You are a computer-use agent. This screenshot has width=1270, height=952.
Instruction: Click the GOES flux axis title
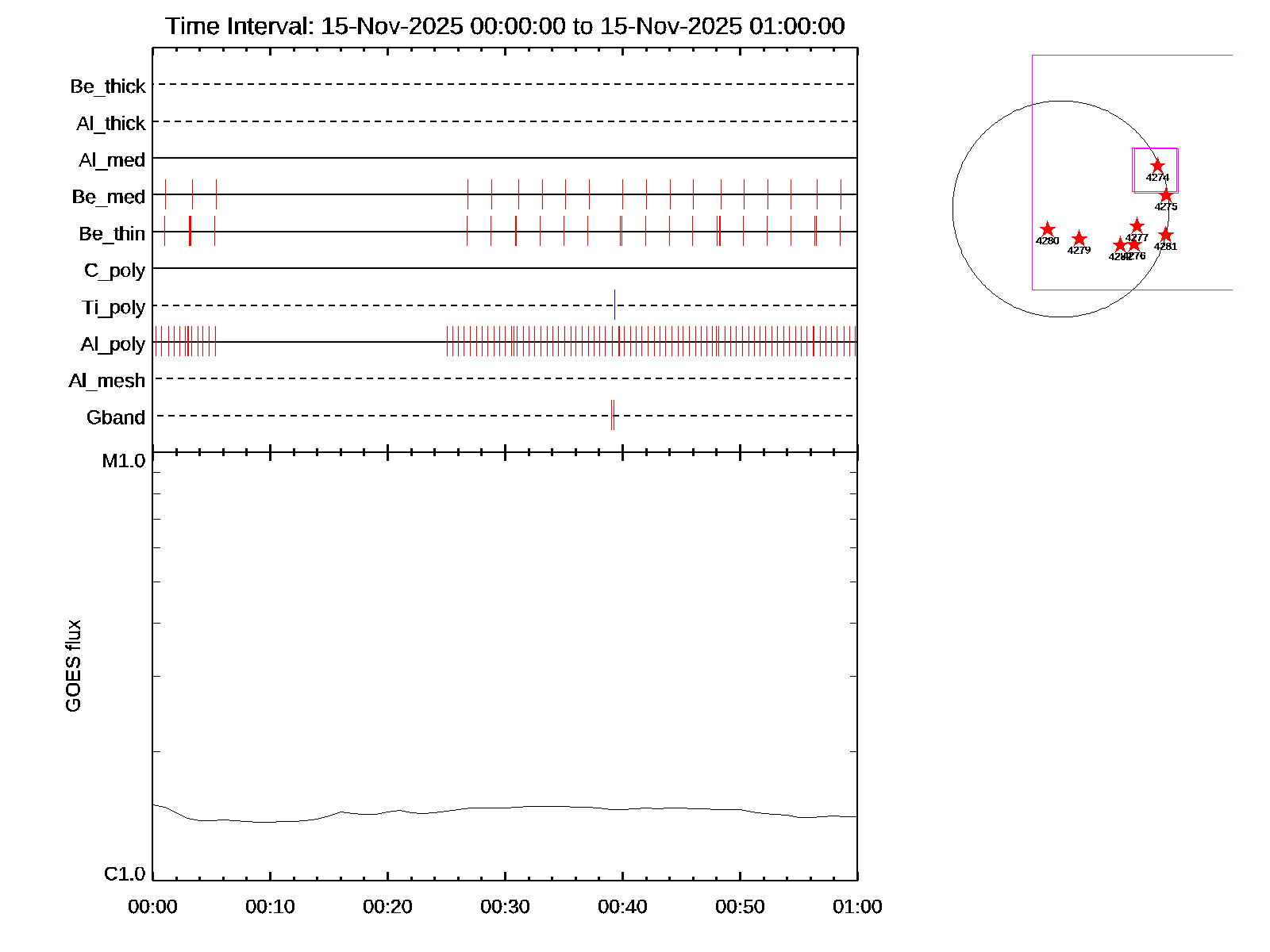point(73,666)
